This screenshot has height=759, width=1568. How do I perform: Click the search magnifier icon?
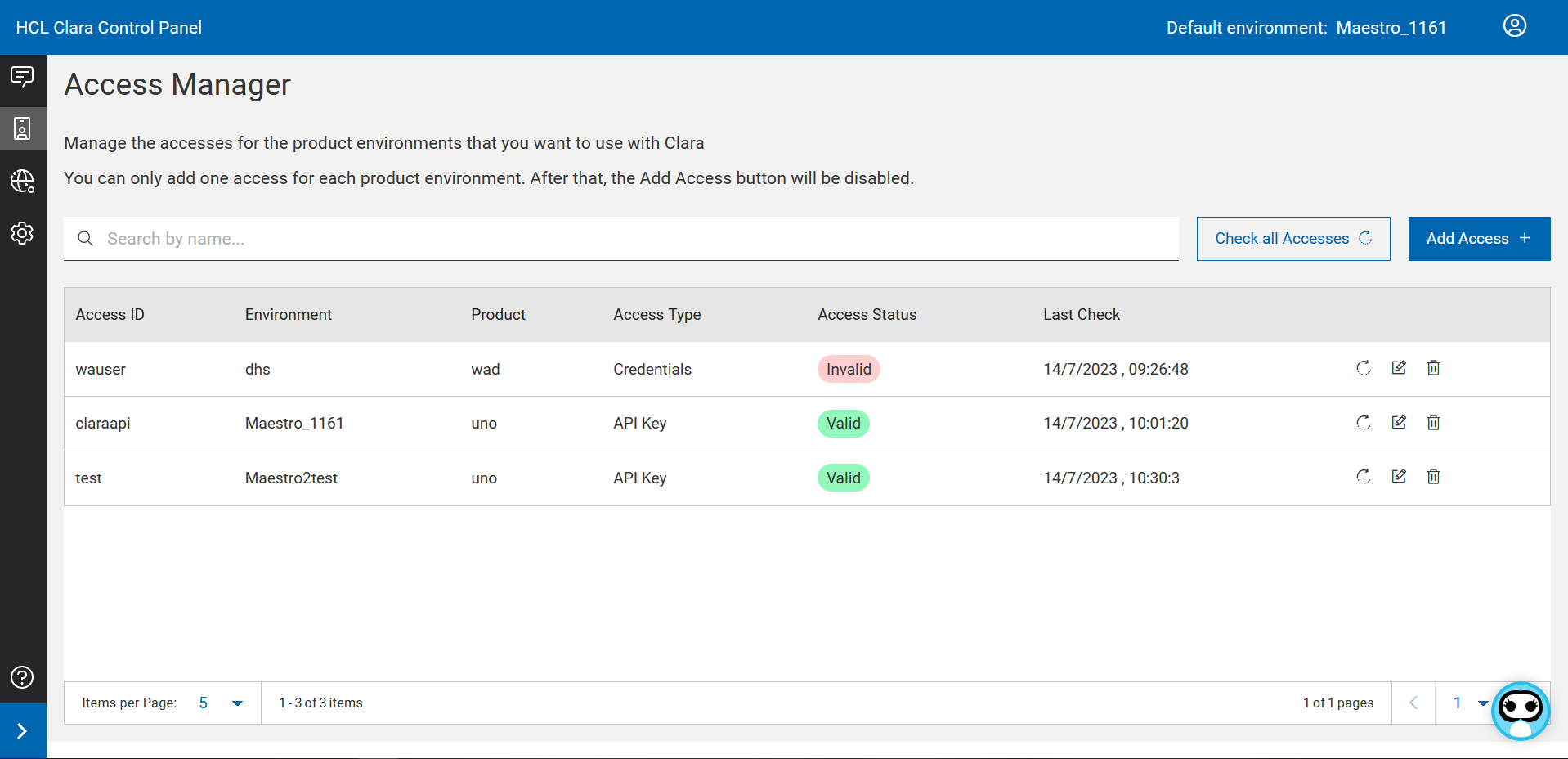click(85, 239)
